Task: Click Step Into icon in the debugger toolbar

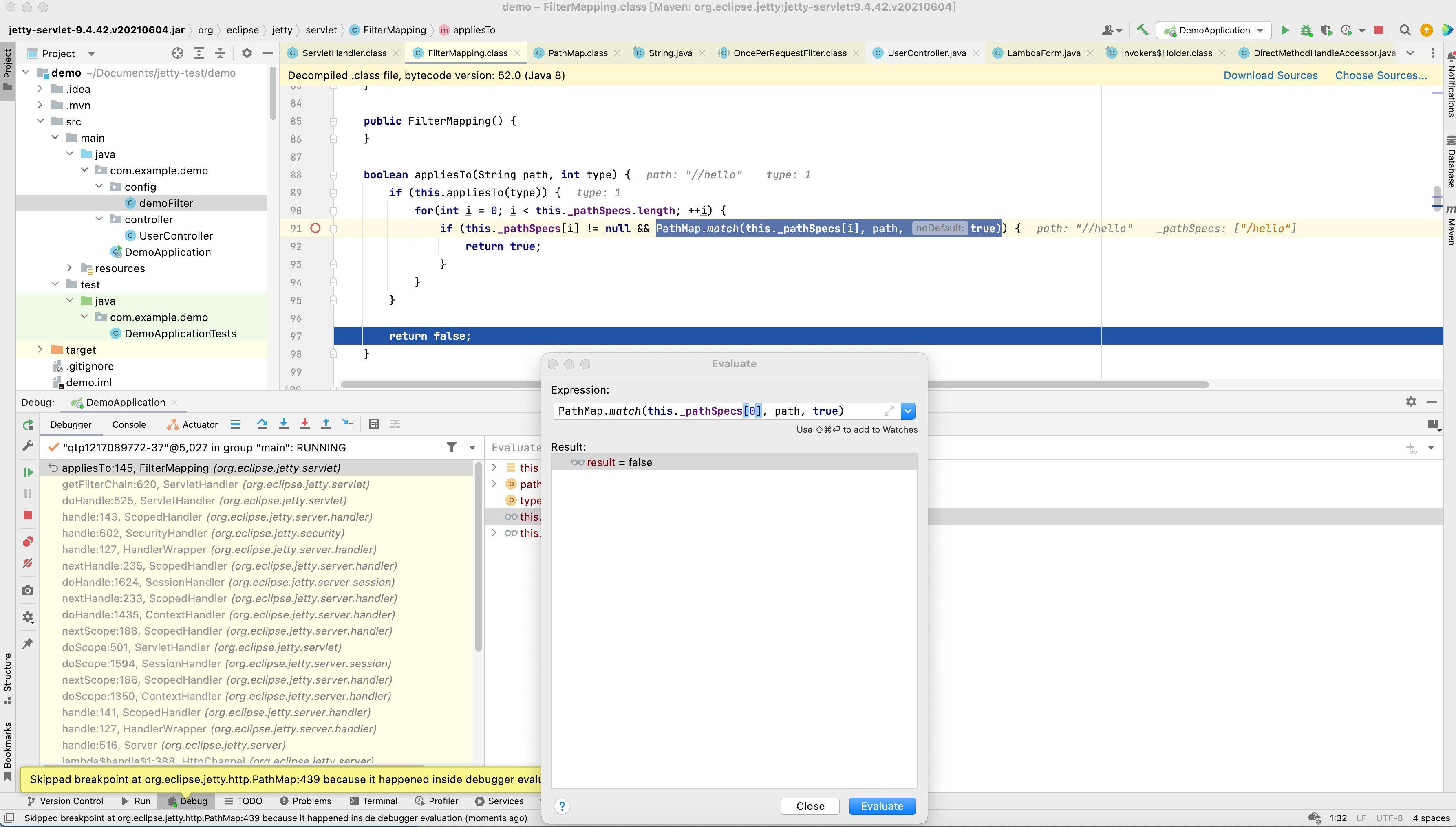Action: pyautogui.click(x=284, y=424)
